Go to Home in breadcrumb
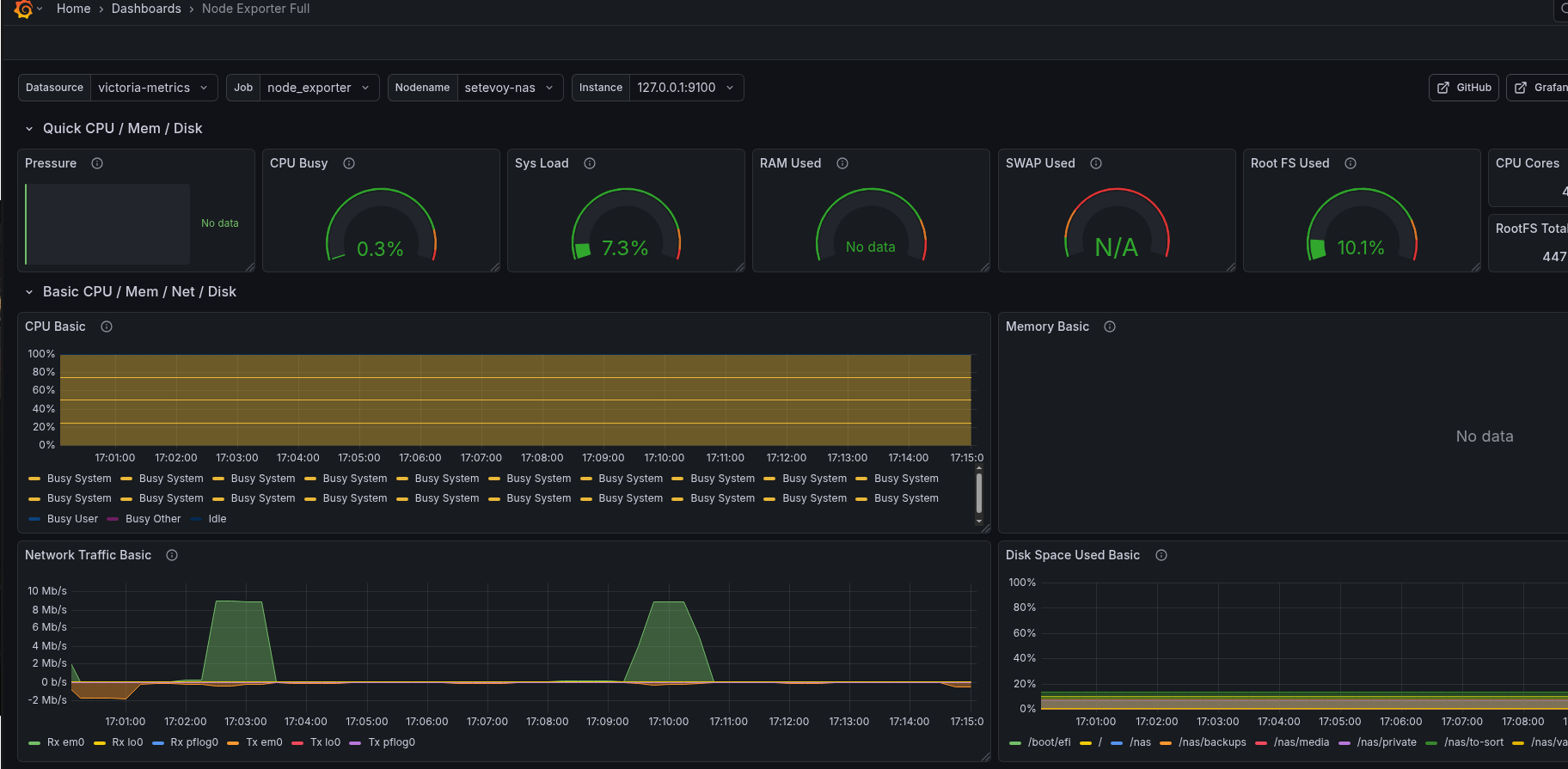This screenshot has height=769, width=1568. coord(73,9)
